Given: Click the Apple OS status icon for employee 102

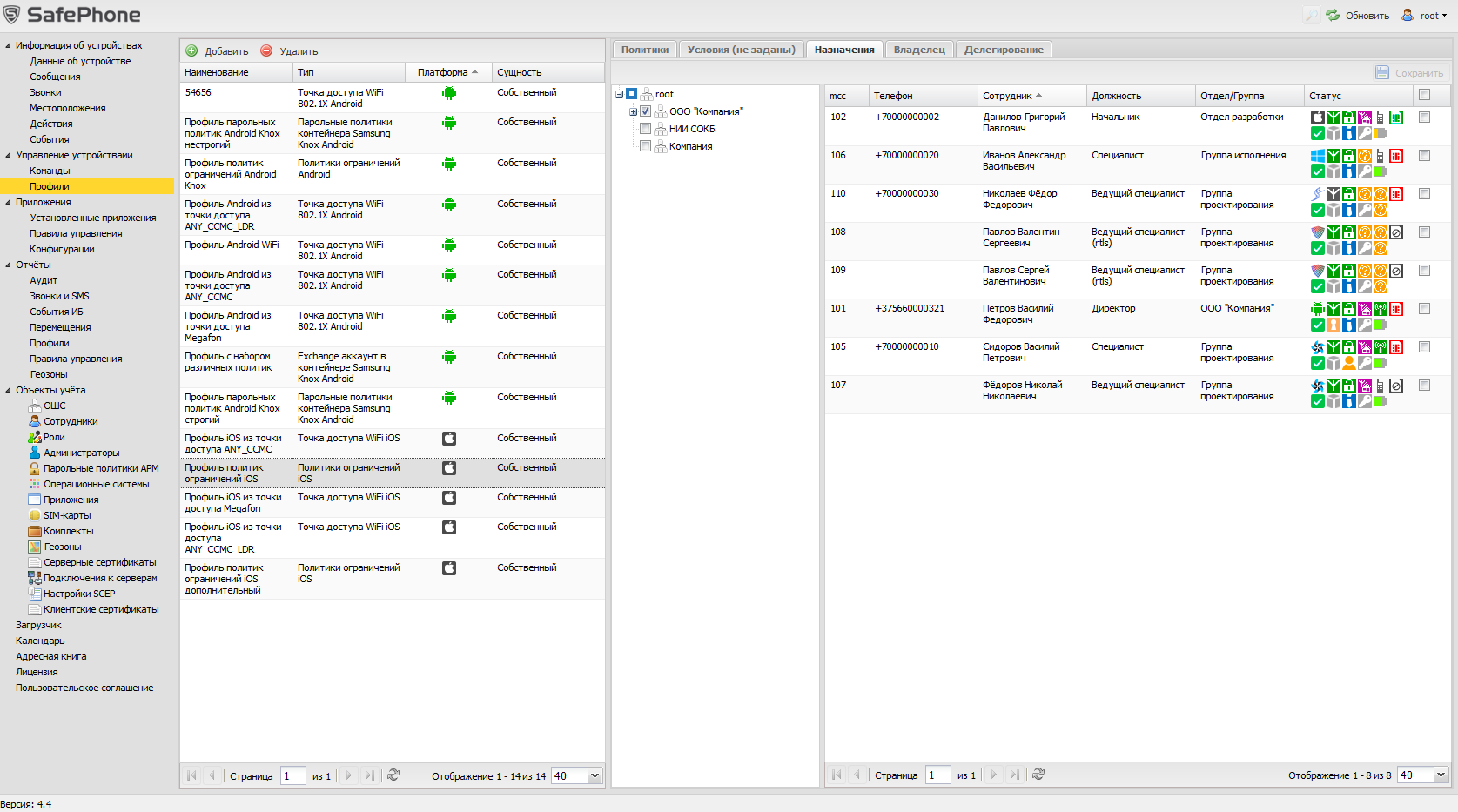Looking at the screenshot, I should click(1318, 117).
